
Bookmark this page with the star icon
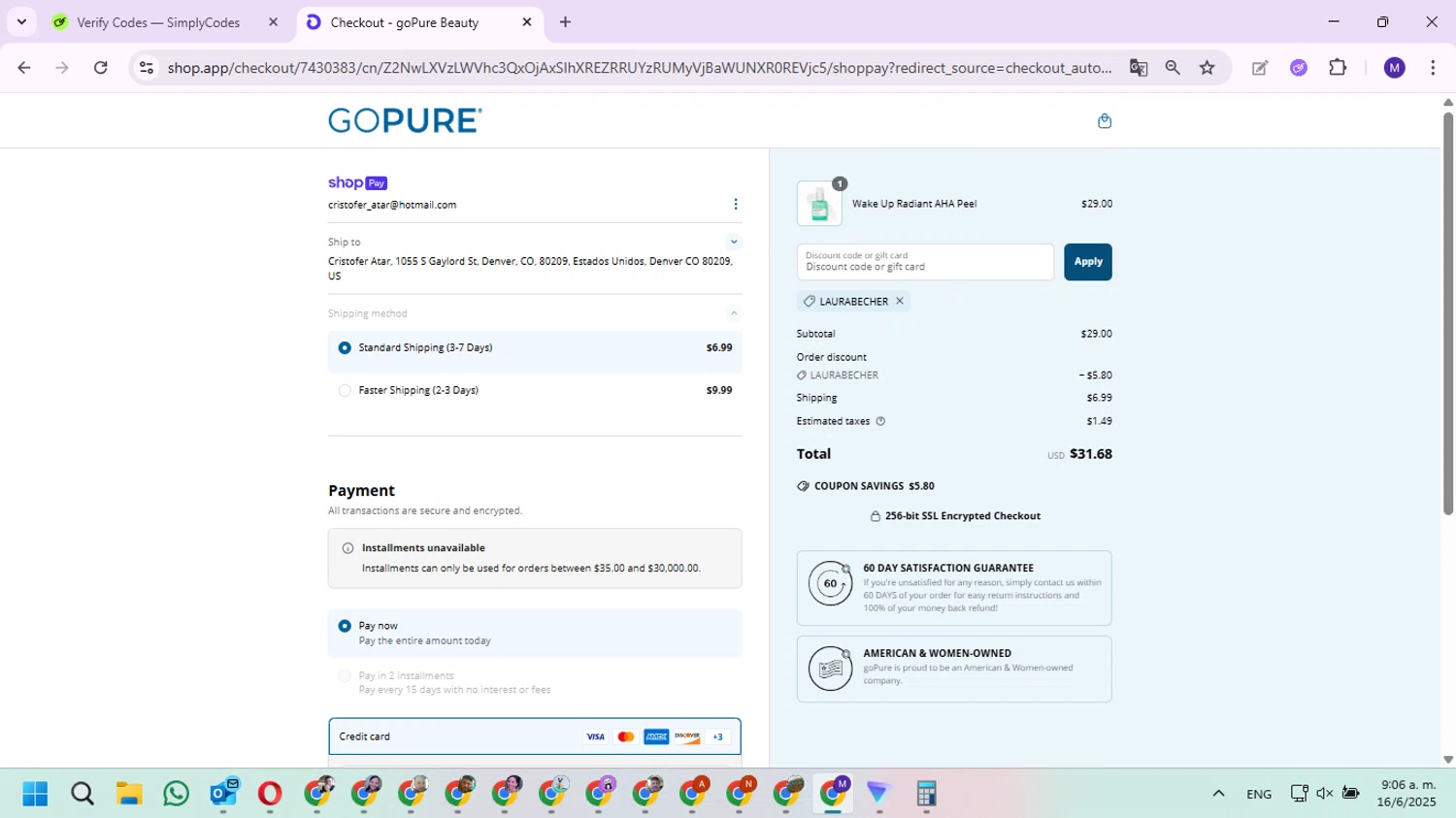(x=1208, y=68)
